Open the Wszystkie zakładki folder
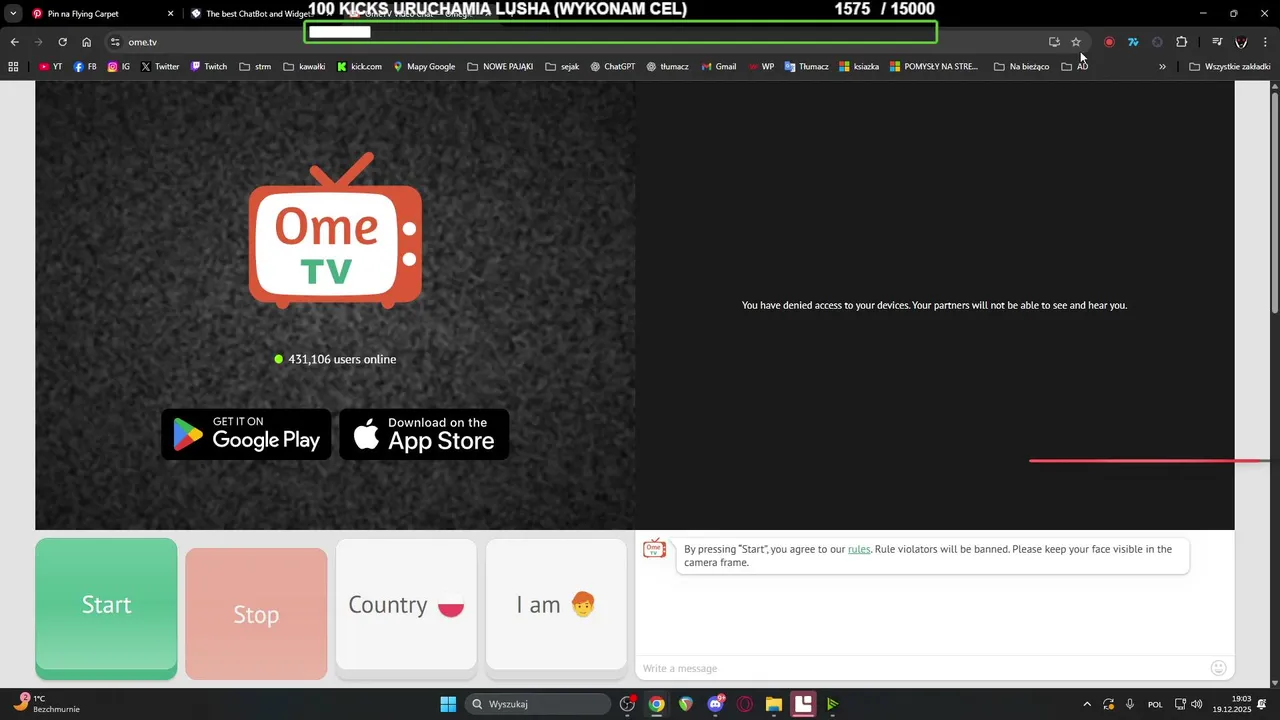This screenshot has height=720, width=1280. coord(1229,67)
